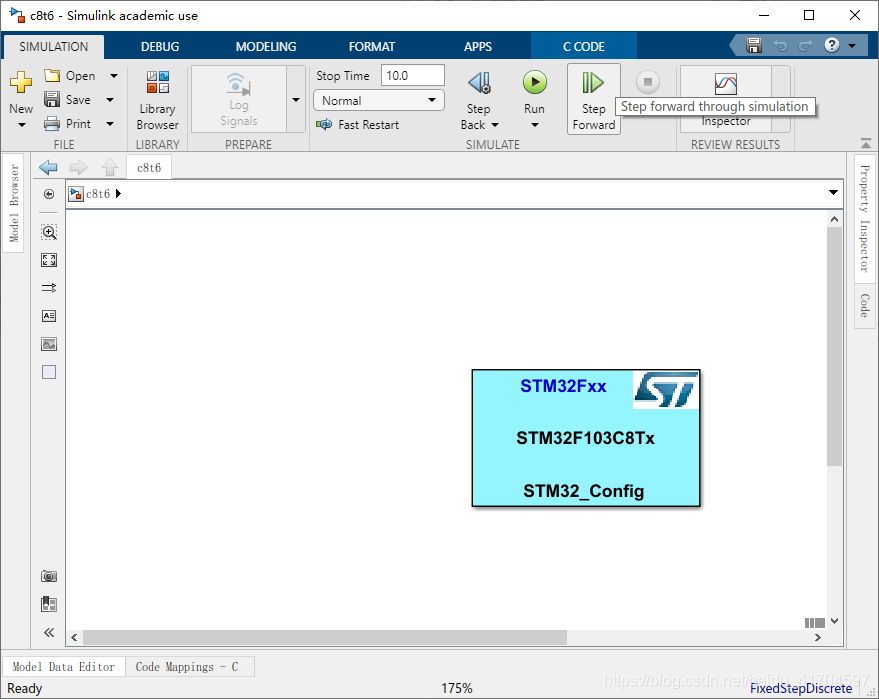The height and width of the screenshot is (699, 879).
Task: Click the Stop Time input field
Action: pyautogui.click(x=412, y=76)
